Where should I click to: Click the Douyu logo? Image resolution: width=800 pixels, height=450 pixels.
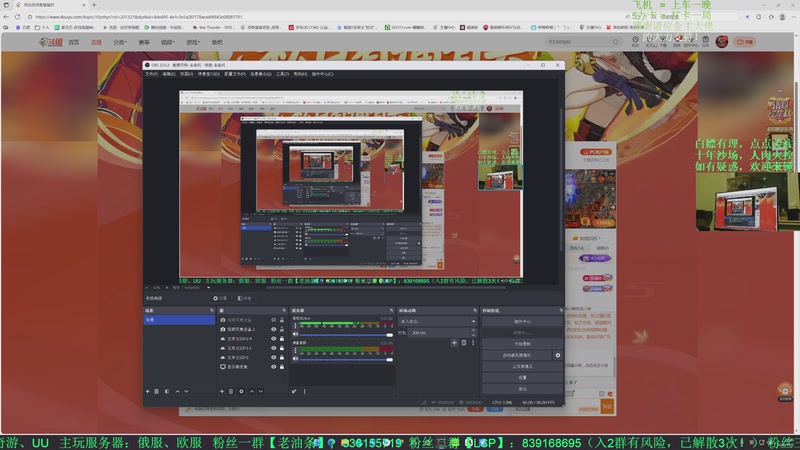click(x=51, y=42)
